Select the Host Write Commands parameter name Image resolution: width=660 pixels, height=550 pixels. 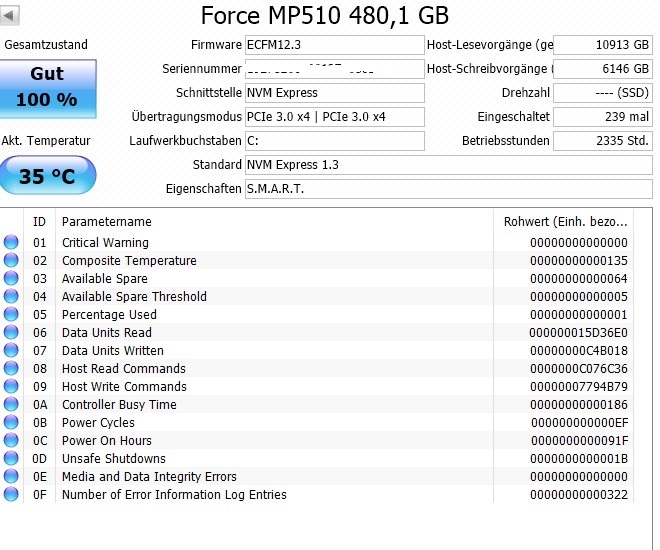[x=124, y=386]
